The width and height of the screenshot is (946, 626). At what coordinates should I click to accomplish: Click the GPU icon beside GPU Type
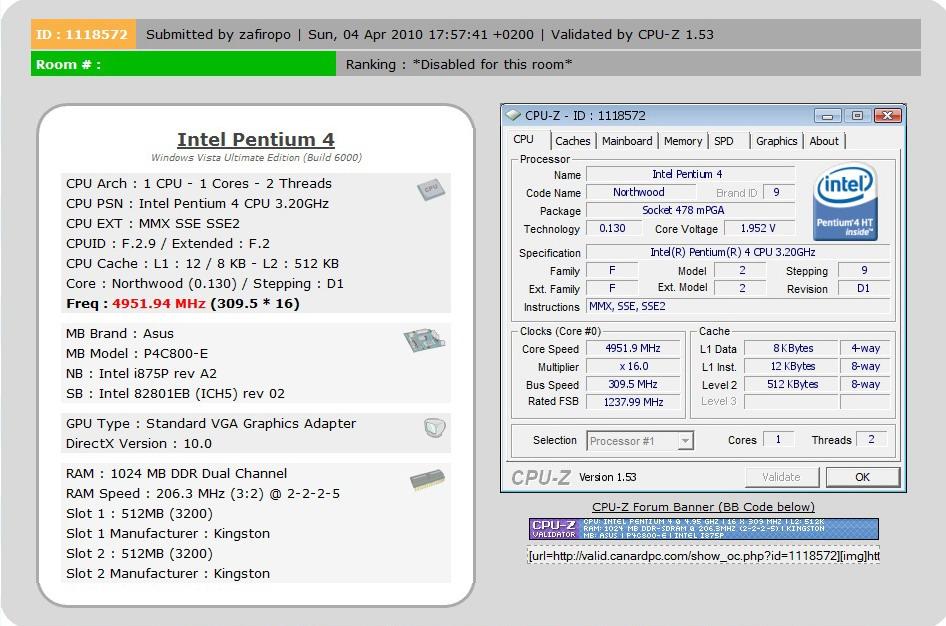(434, 428)
